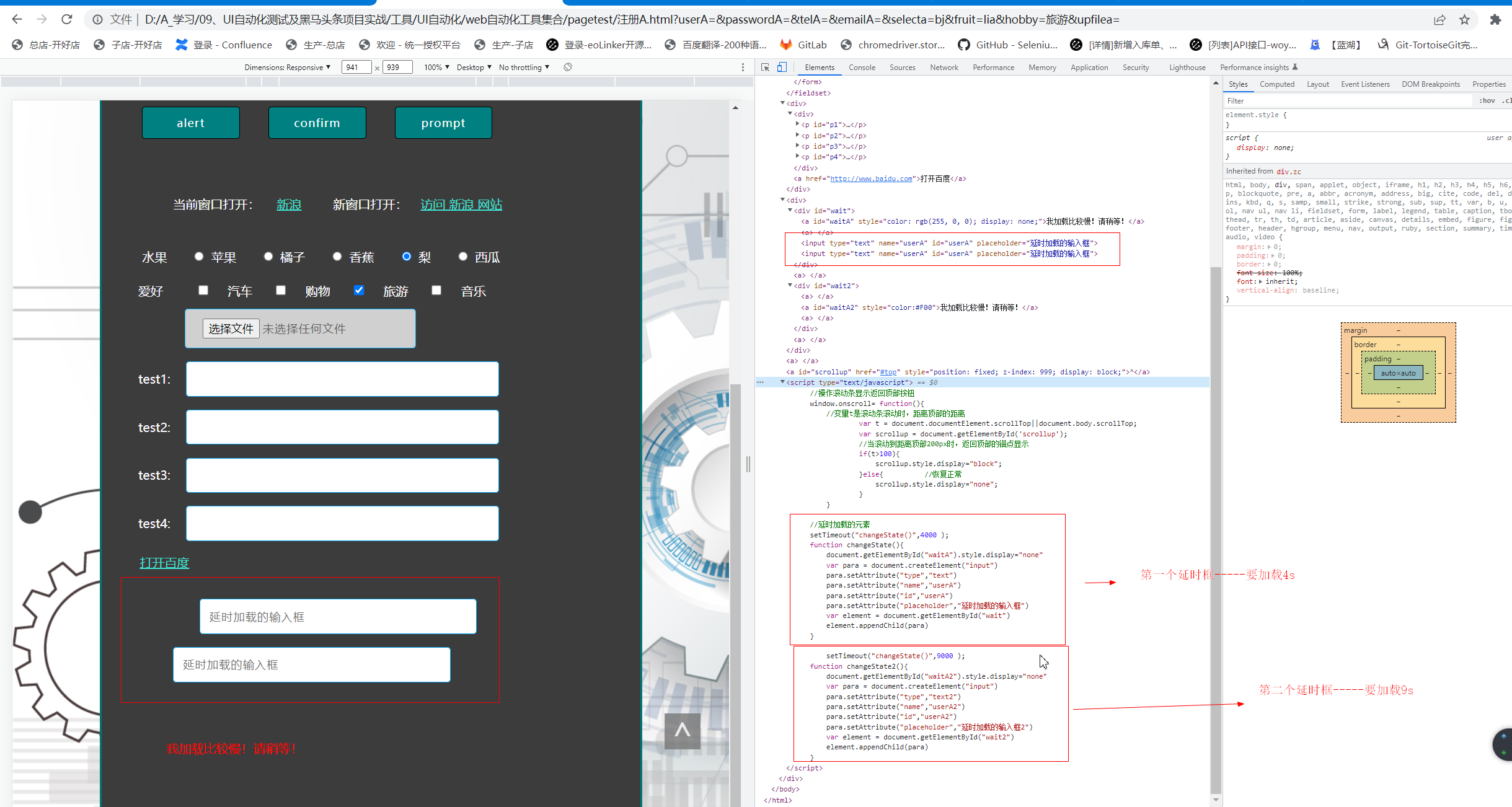Open device toolbar more options menu
Image resolution: width=1512 pixels, height=807 pixels.
coord(743,67)
